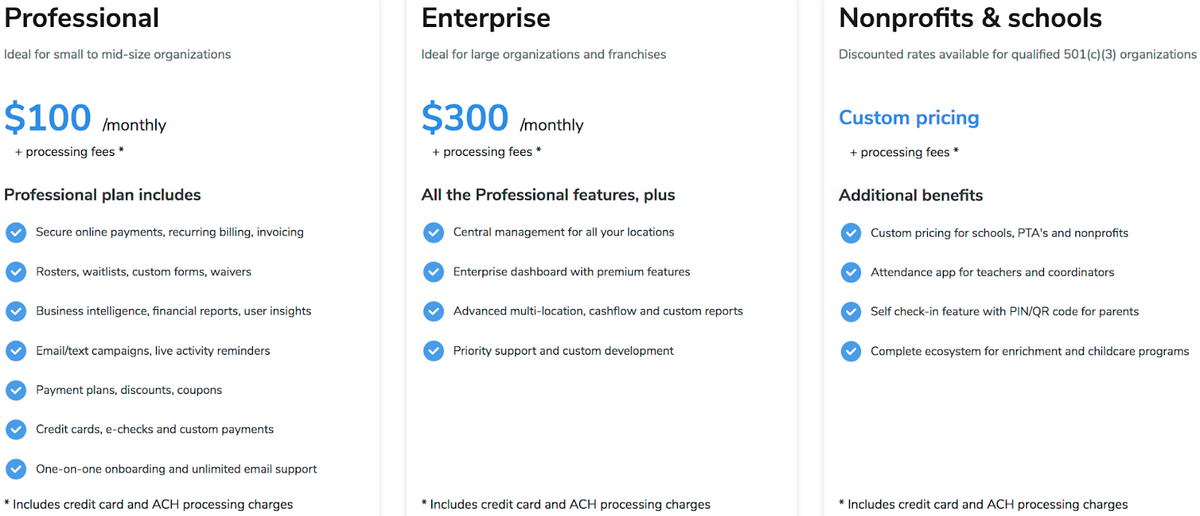Click checkmark next to Rosters, waitlists, custom forms
The width and height of the screenshot is (1200, 516).
[x=16, y=272]
